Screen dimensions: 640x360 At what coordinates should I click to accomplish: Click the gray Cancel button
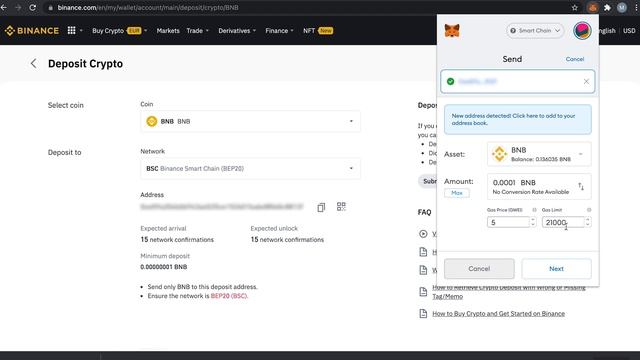[x=479, y=269]
